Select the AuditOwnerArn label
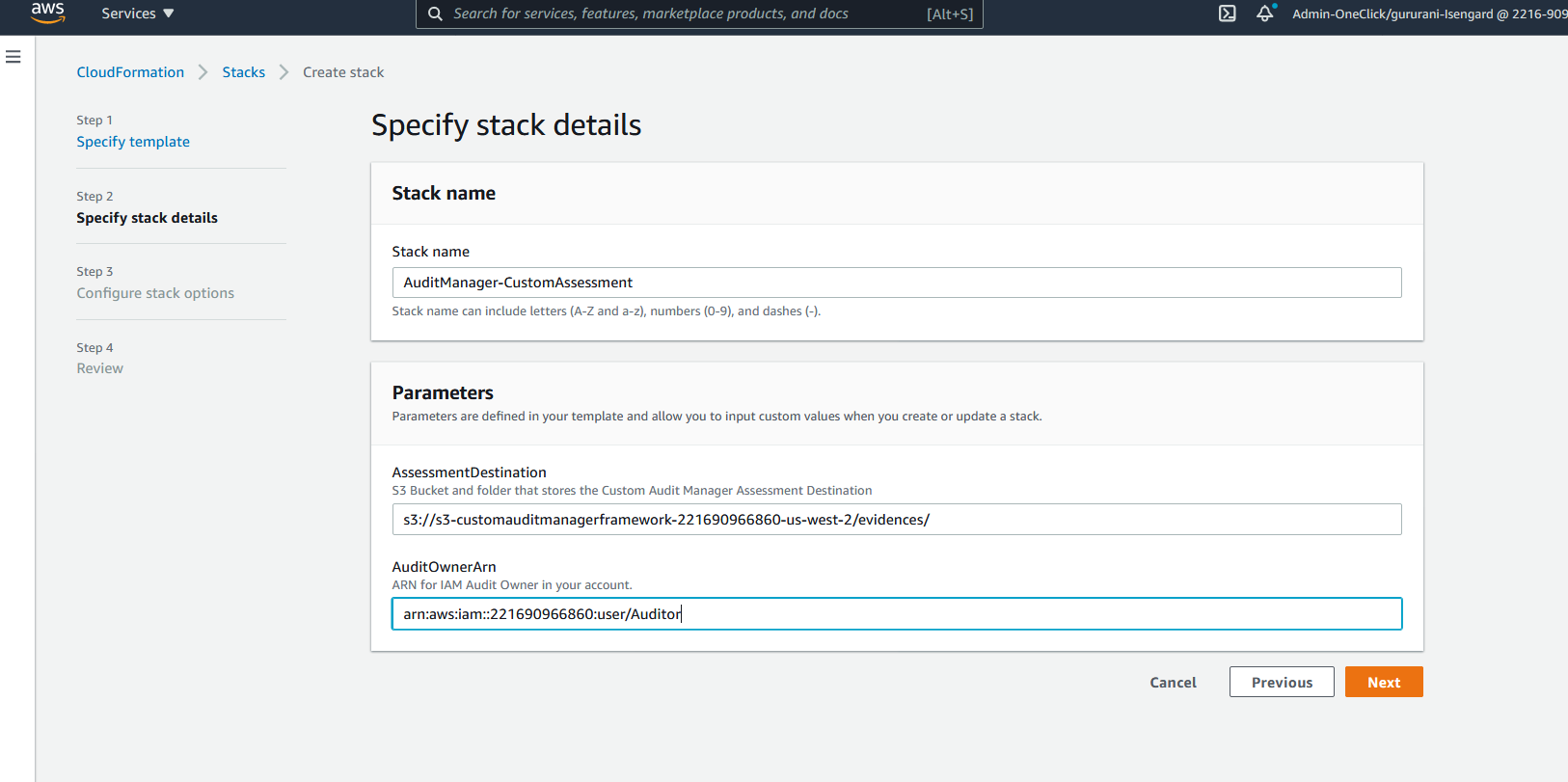This screenshot has width=1568, height=782. pyautogui.click(x=445, y=567)
